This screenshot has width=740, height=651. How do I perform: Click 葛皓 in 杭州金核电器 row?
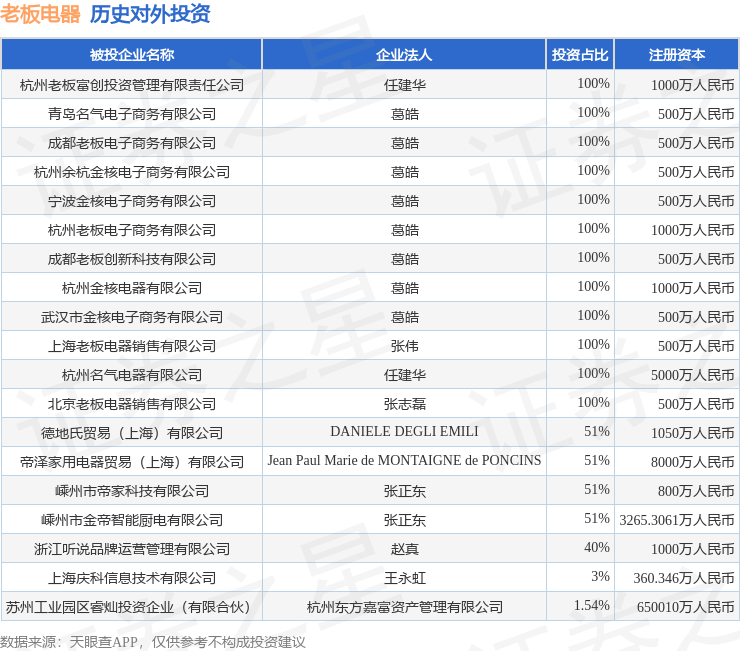click(x=404, y=288)
